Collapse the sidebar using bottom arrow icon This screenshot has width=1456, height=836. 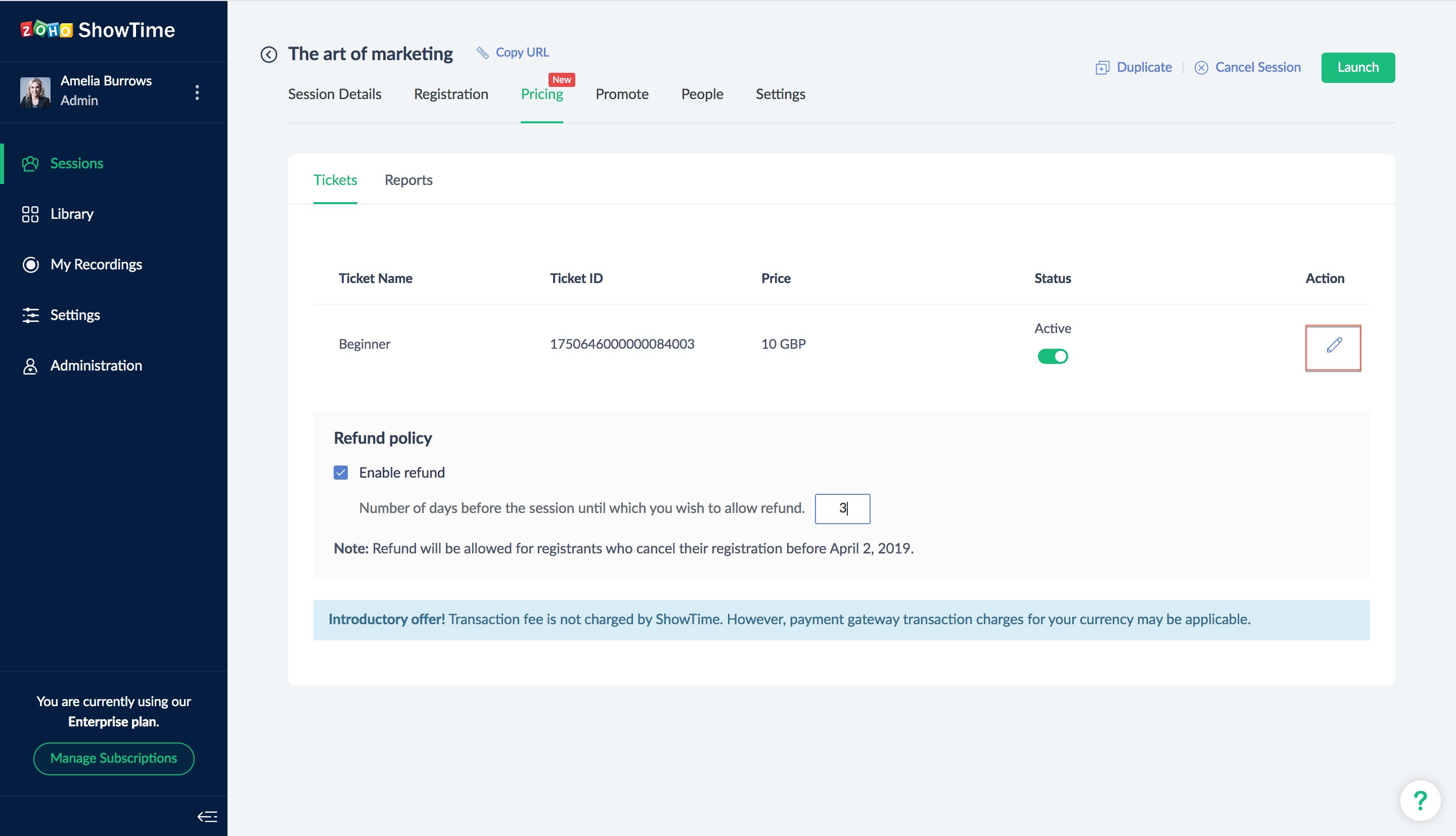coord(207,816)
